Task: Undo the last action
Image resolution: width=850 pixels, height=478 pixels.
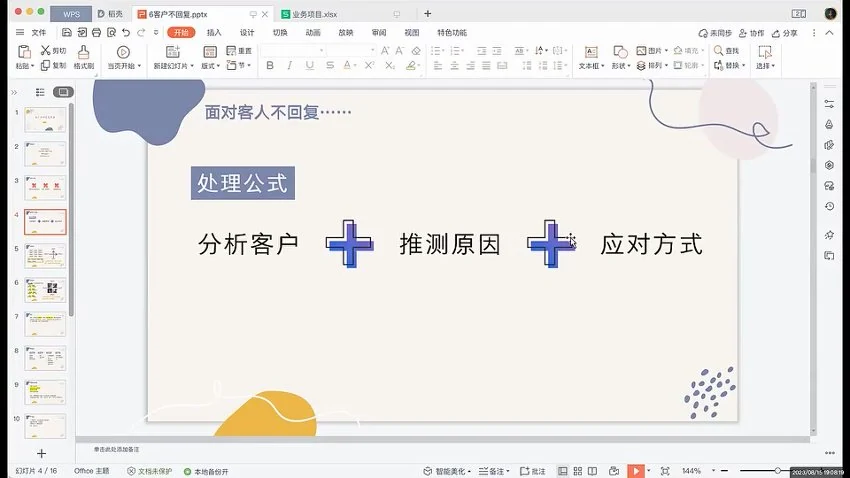Action: tap(126, 33)
